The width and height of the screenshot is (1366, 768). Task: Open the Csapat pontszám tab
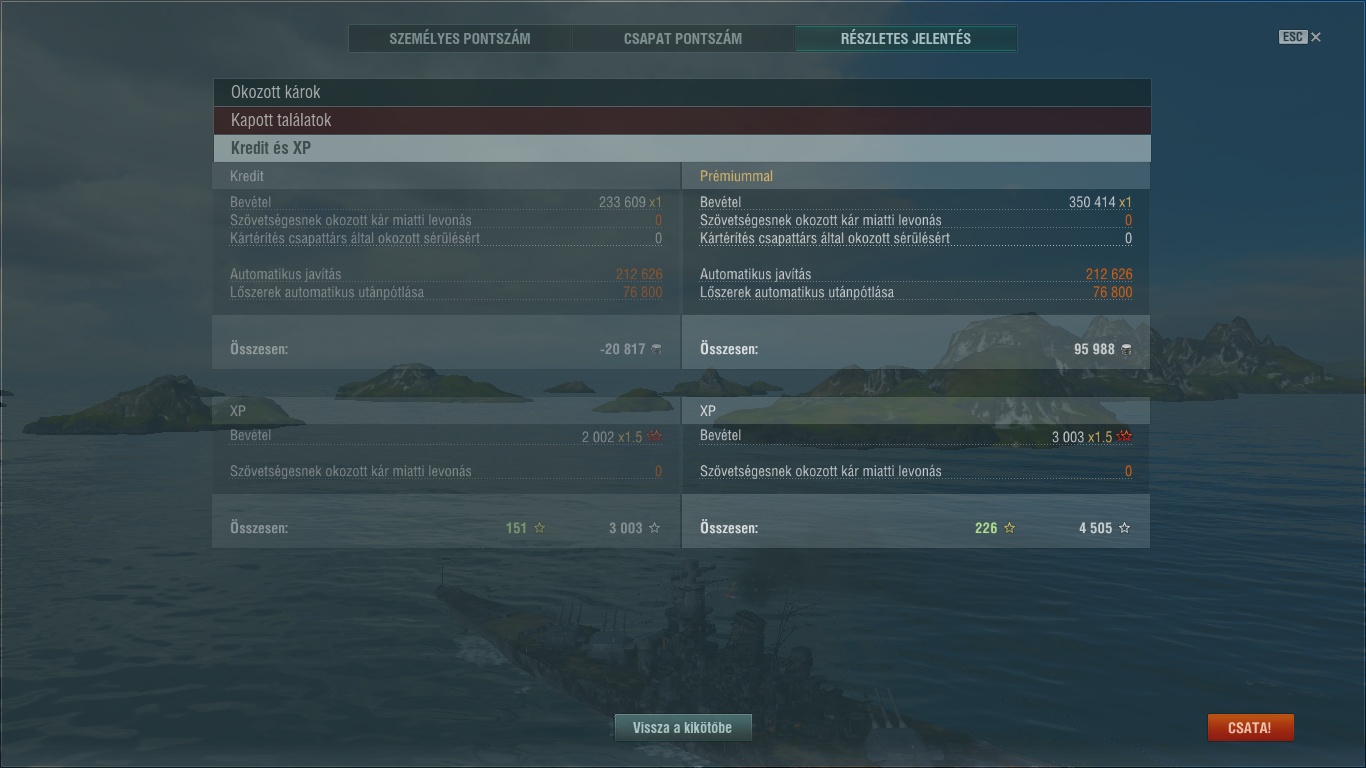pos(683,39)
